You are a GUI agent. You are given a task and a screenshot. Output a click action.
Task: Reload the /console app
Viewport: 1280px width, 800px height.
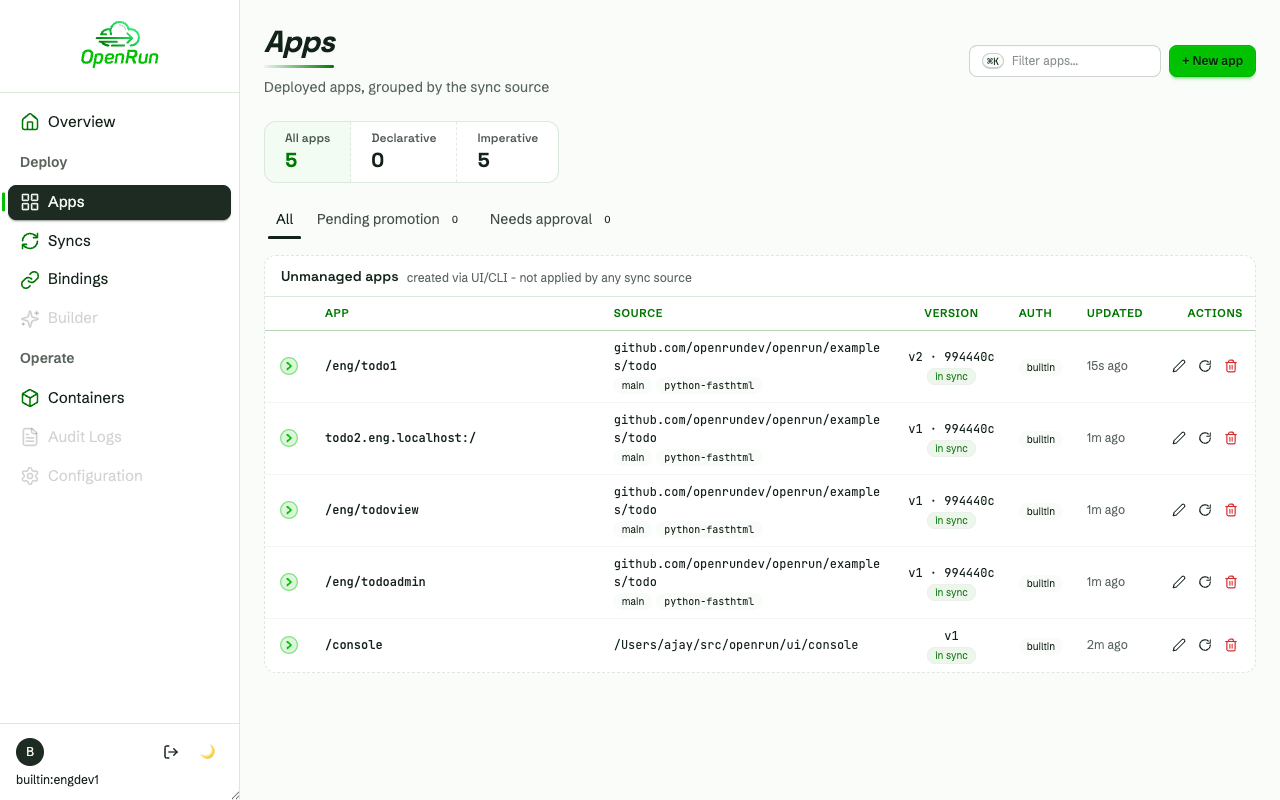(1205, 645)
